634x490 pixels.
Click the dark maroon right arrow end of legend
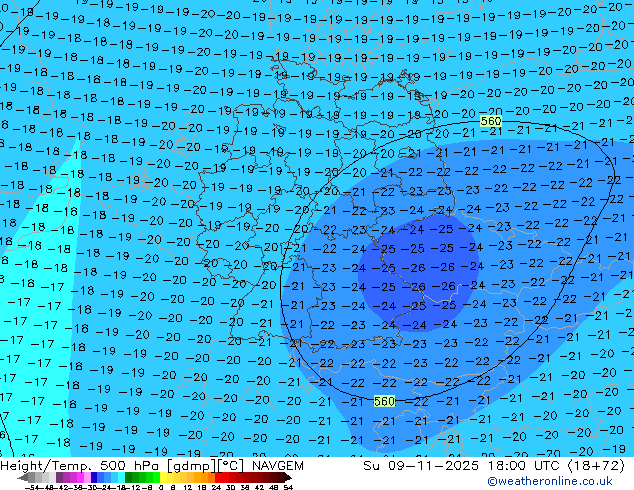click(288, 477)
